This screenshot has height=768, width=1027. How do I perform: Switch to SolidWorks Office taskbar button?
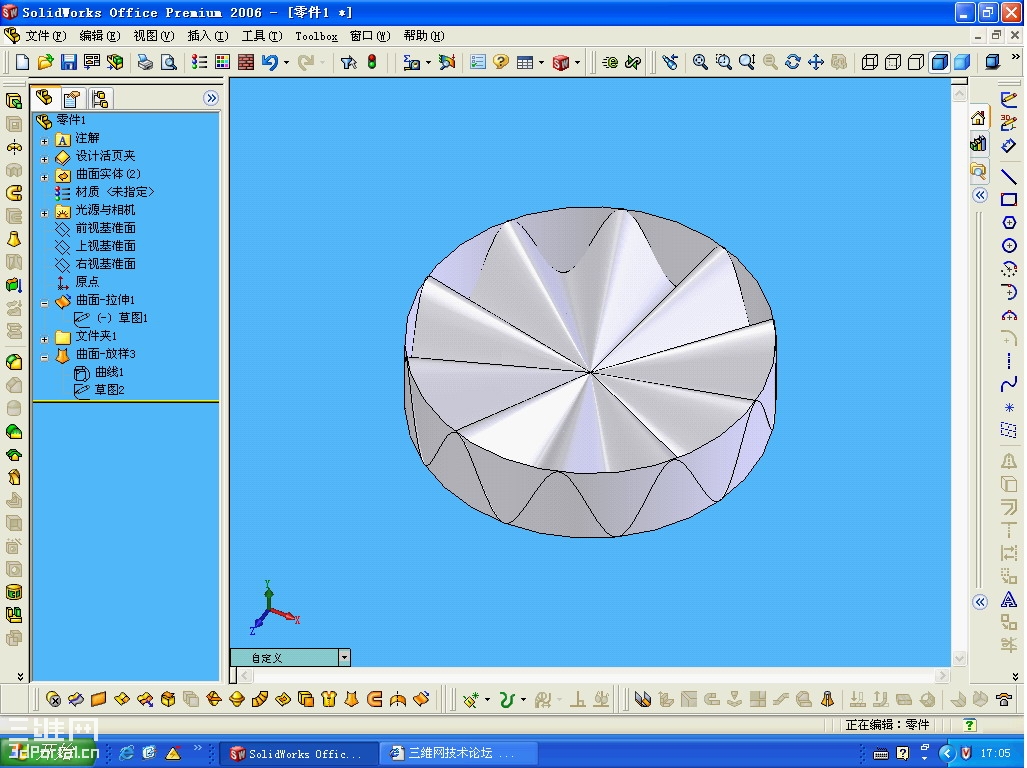click(299, 754)
